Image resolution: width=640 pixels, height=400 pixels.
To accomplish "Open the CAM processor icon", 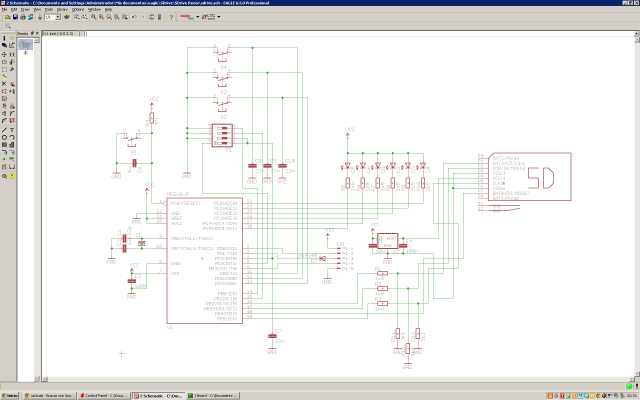I will coord(31,17).
